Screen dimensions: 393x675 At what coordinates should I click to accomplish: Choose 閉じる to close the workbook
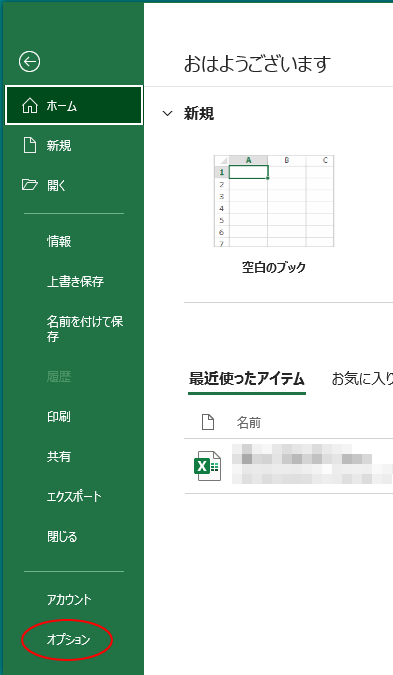62,536
